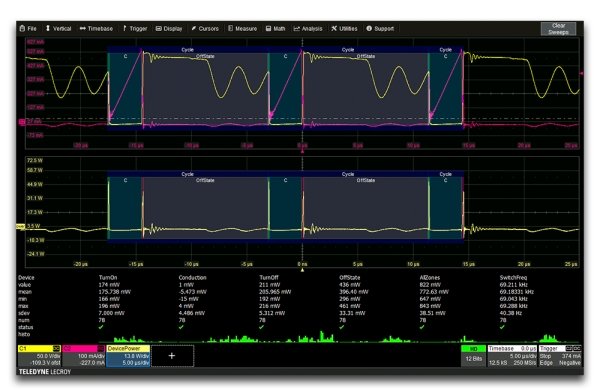Open the Vertical menu
The width and height of the screenshot is (600, 390).
[58, 28]
